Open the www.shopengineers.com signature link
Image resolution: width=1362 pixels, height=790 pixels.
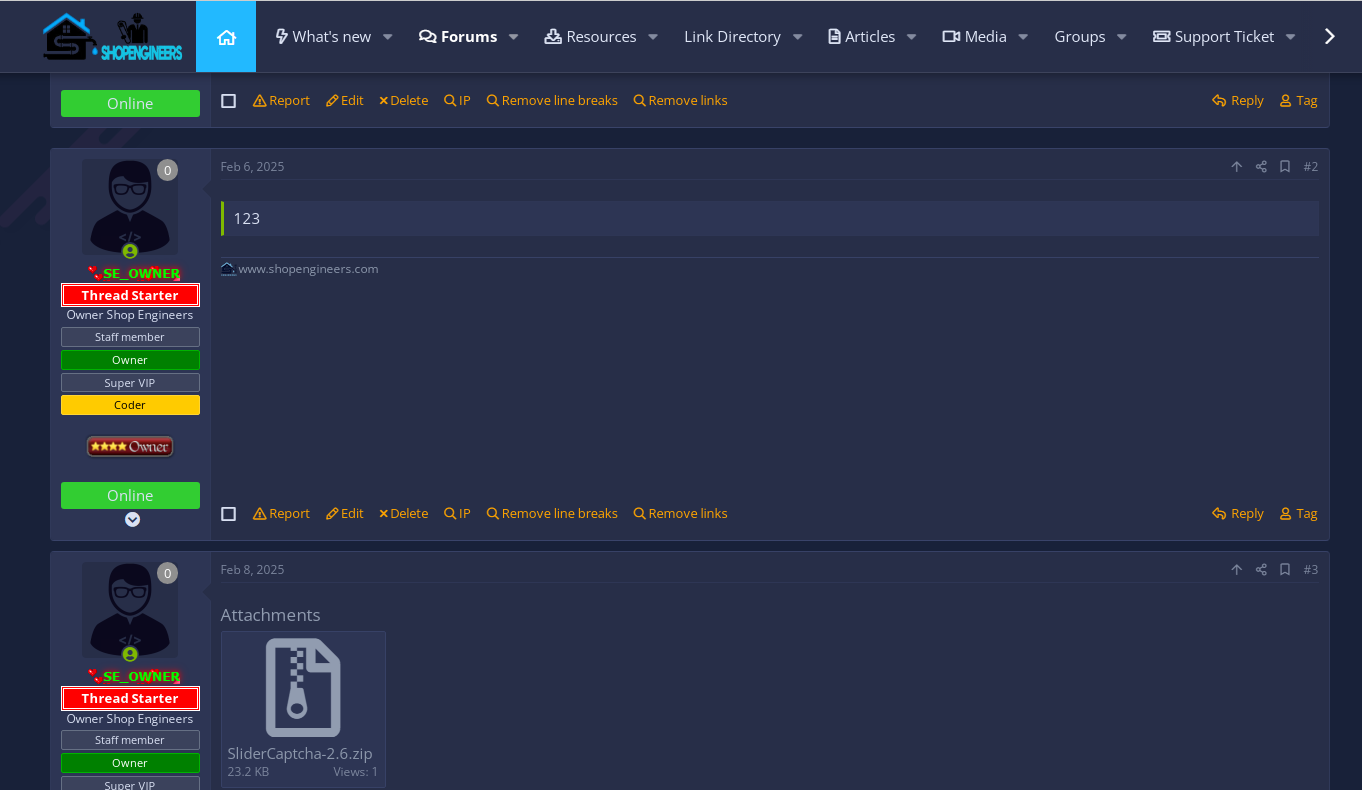308,269
